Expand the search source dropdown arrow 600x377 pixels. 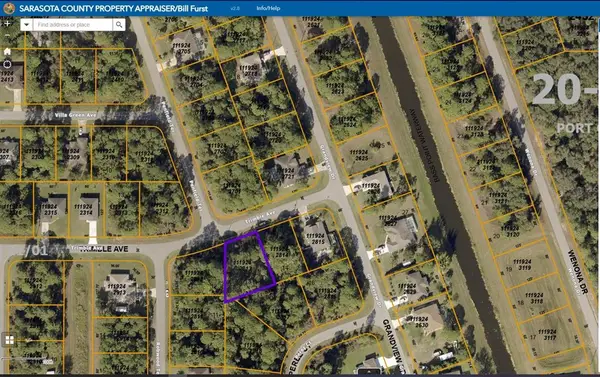(26, 25)
